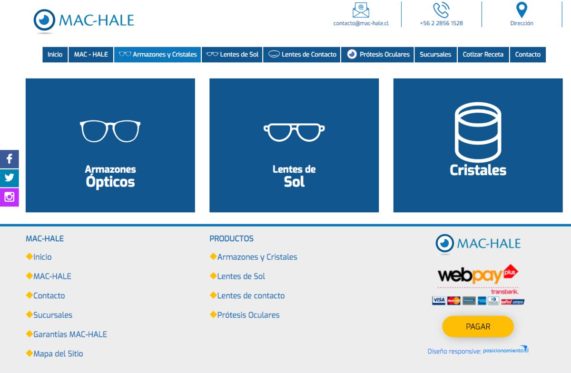Click footer Lentes de contacto link

tap(251, 296)
